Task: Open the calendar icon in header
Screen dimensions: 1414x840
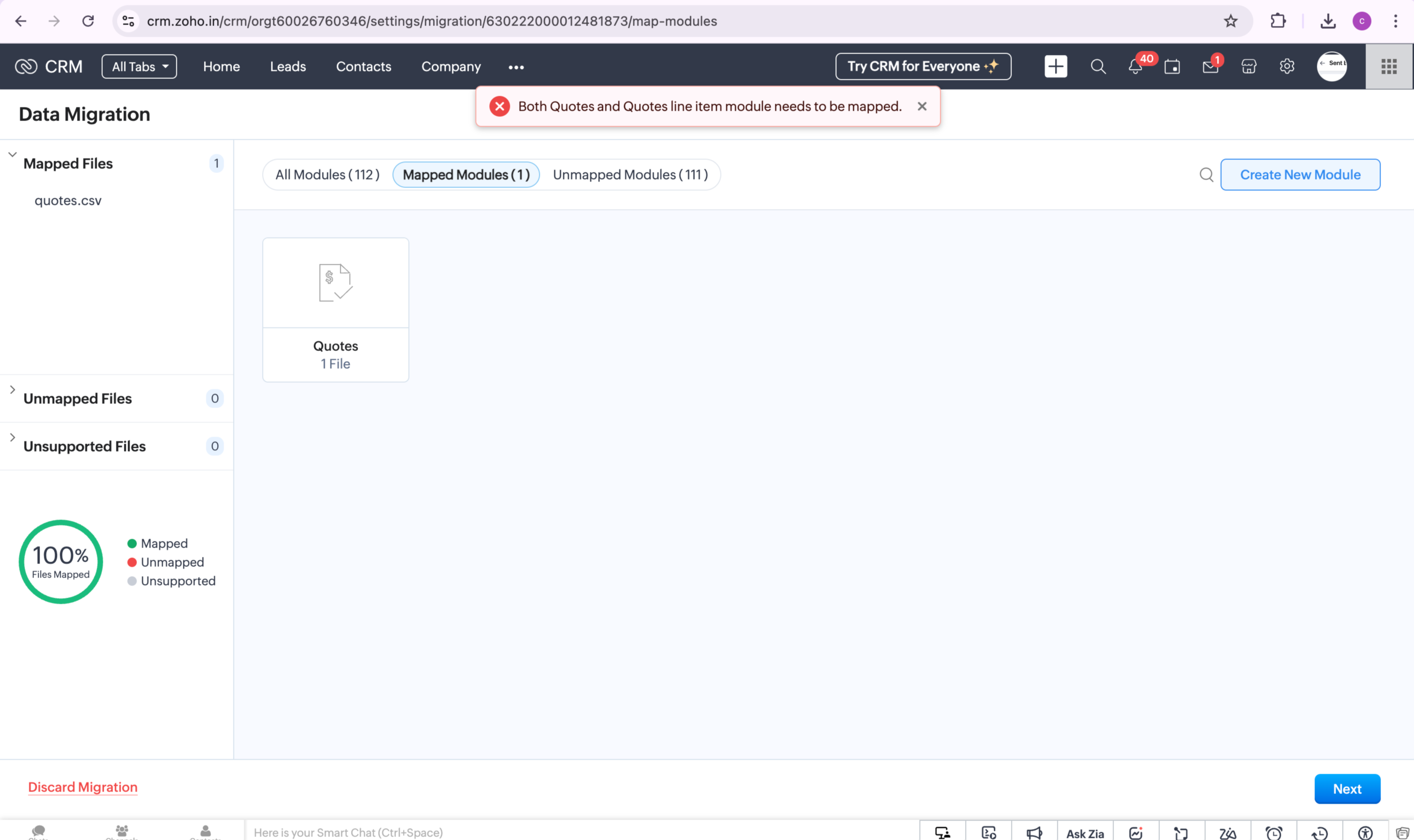Action: (1172, 67)
